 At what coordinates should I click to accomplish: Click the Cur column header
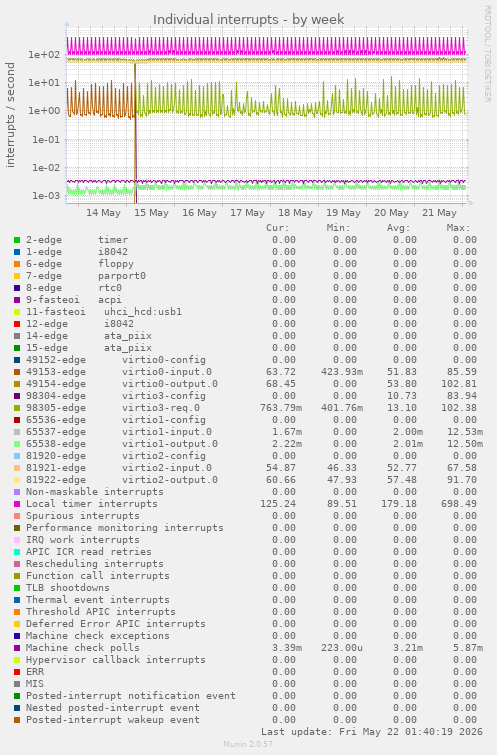tap(278, 228)
